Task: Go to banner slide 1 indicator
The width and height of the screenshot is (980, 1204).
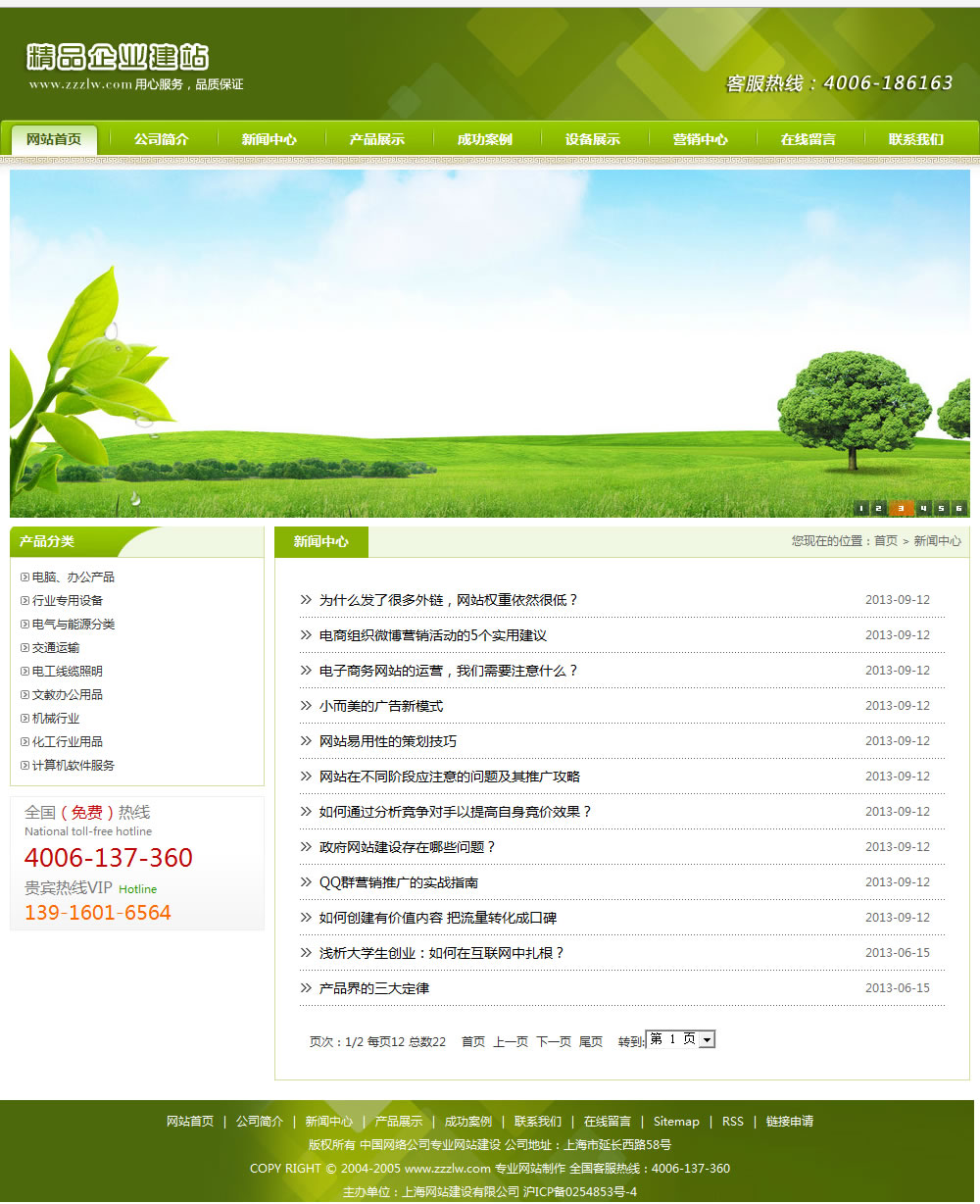Action: click(861, 508)
